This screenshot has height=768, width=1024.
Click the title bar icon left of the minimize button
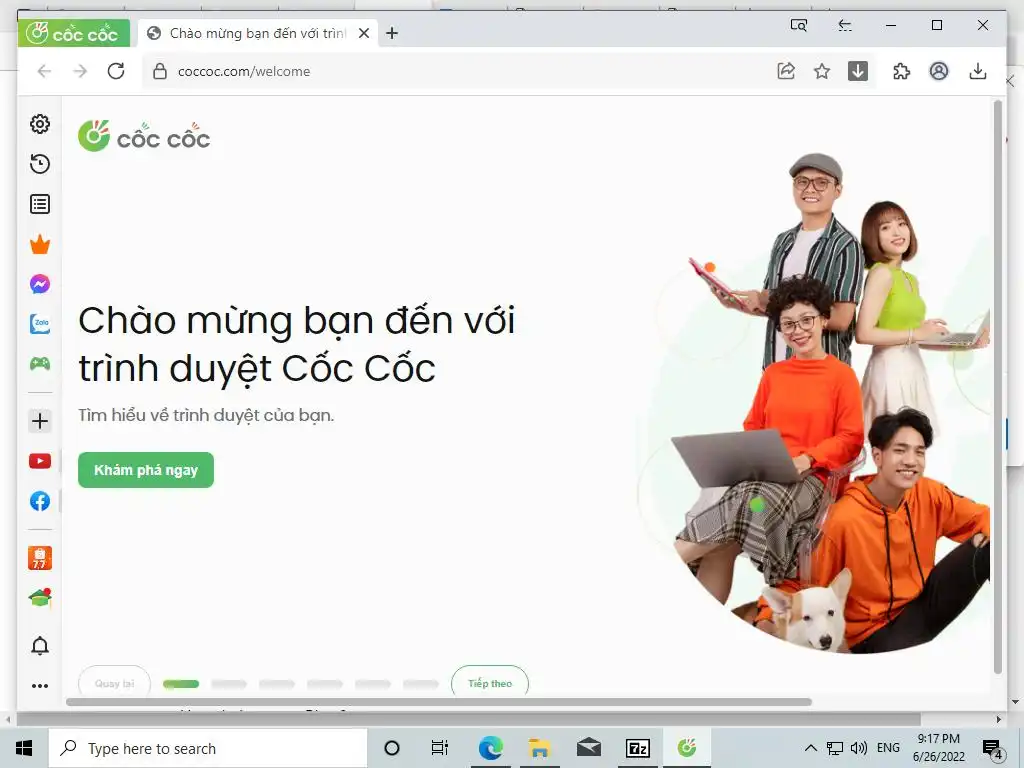point(845,25)
